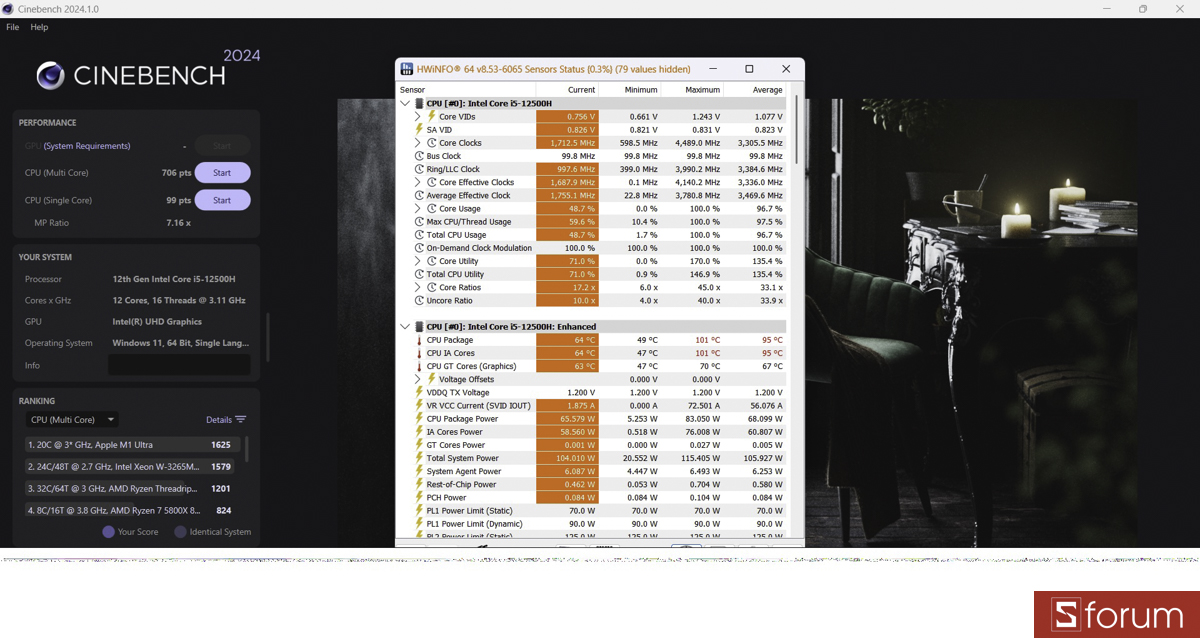Collapse the i5-12500H Enhanced sensor group
The height and width of the screenshot is (638, 1200).
405,327
